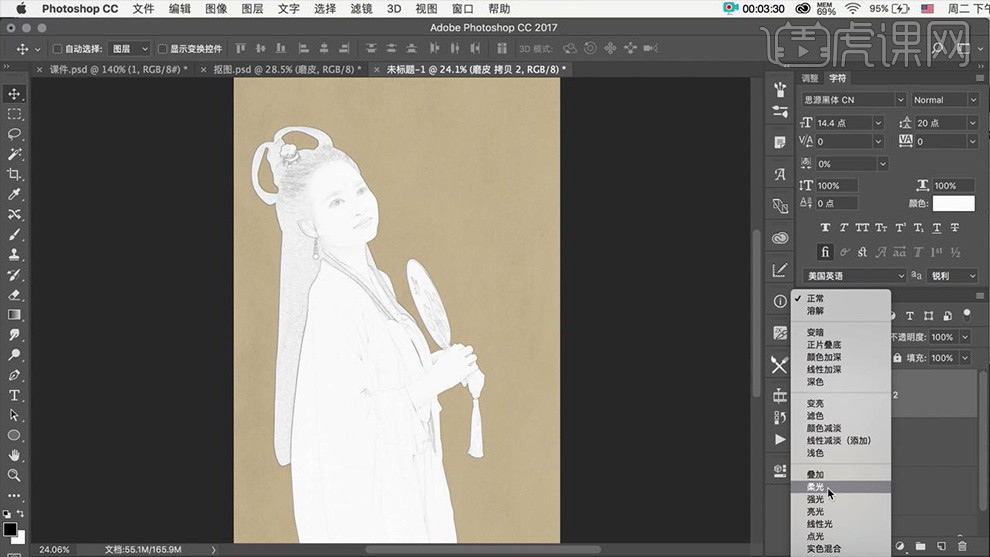The height and width of the screenshot is (557, 990).
Task: Switch to the 抠图.psd document tab
Action: pos(288,69)
